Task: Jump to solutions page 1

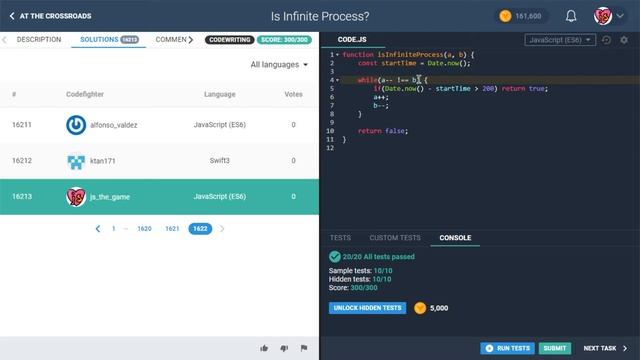Action: [113, 229]
